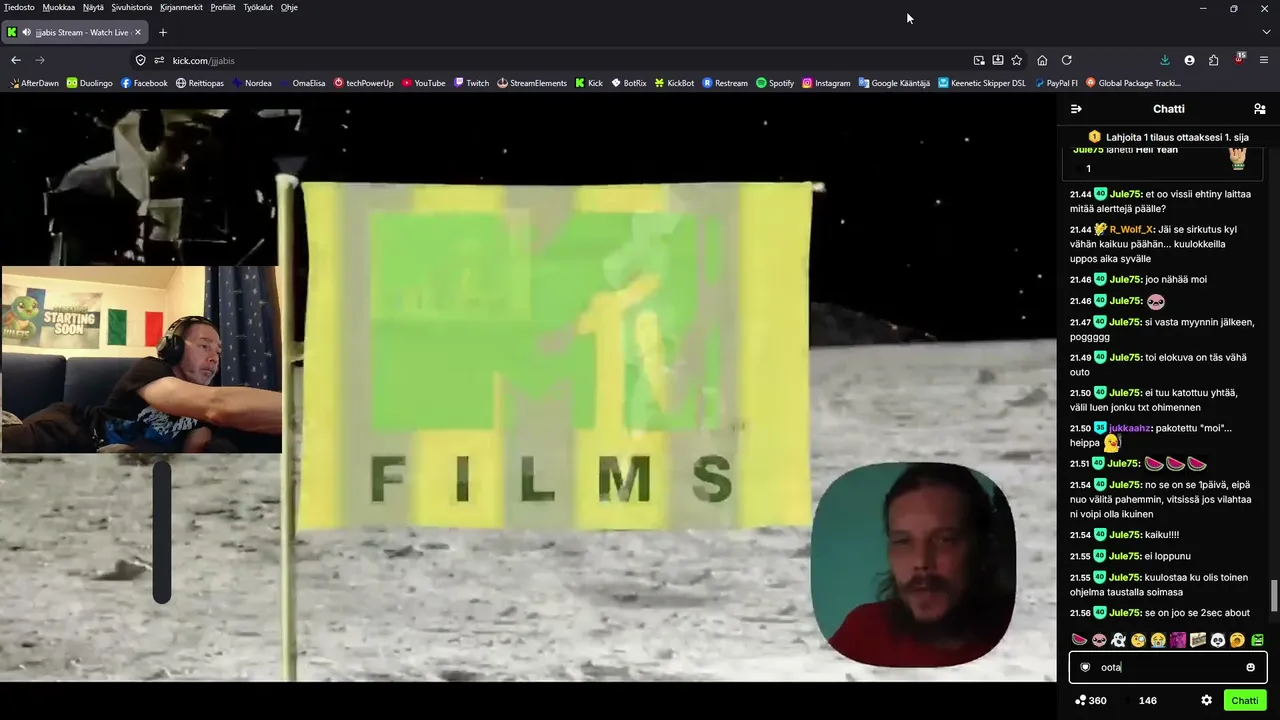Open the emote picker smiley in chat input
The height and width of the screenshot is (720, 1280).
tap(1250, 667)
